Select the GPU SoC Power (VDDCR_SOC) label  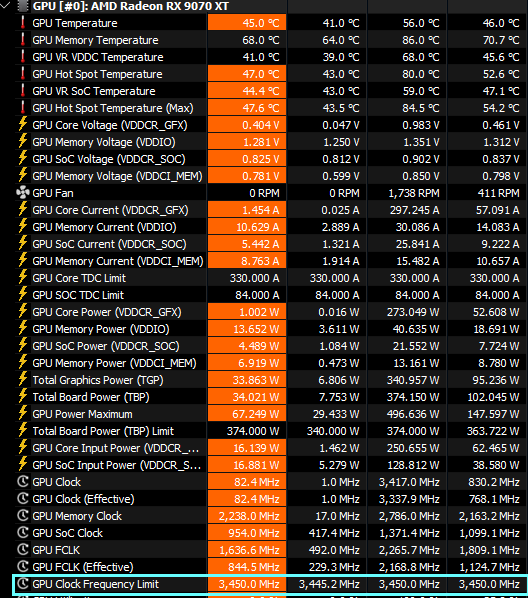pos(106,346)
